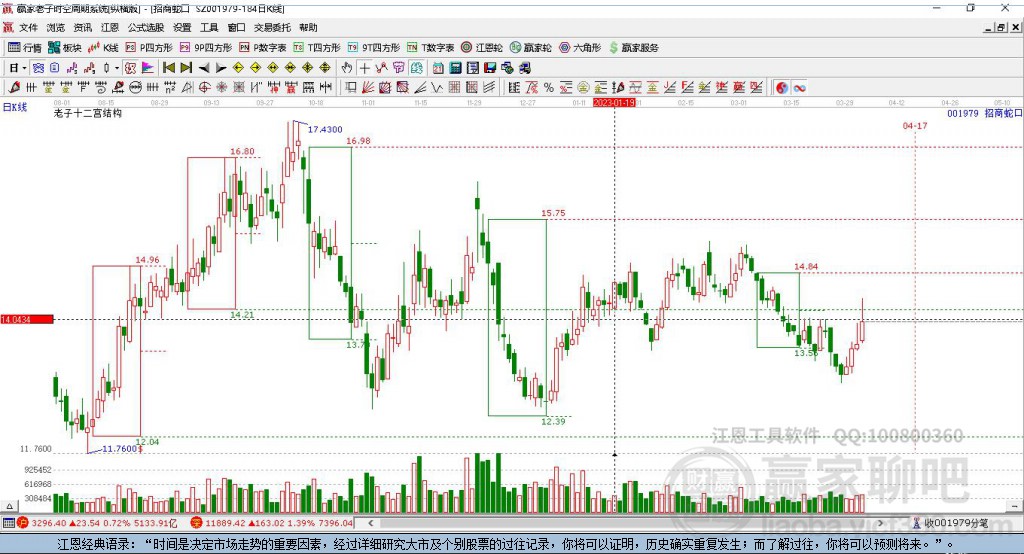Click the 15.75 price level label

553,213
